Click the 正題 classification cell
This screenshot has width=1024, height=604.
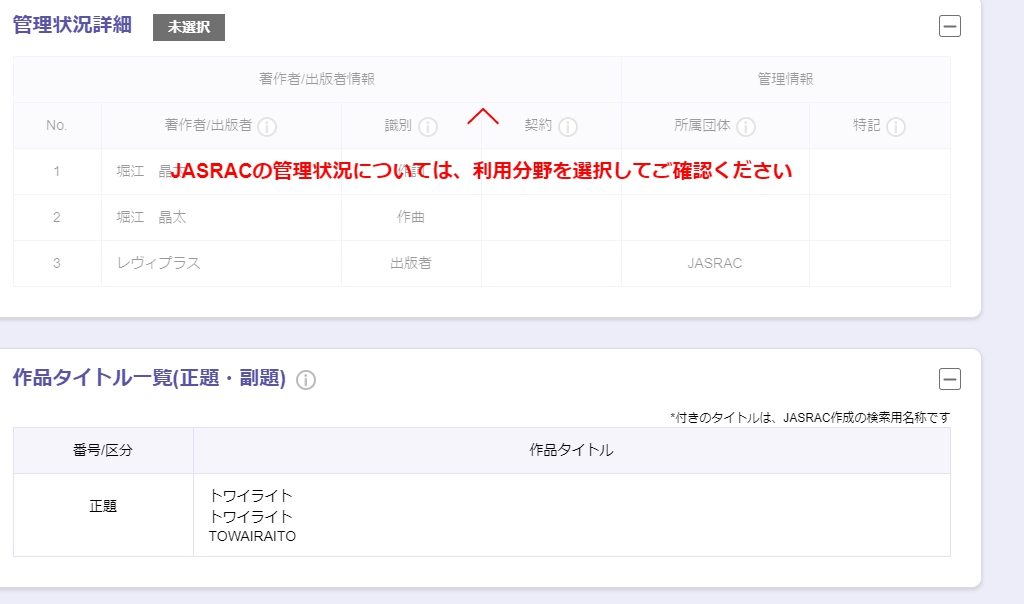103,506
